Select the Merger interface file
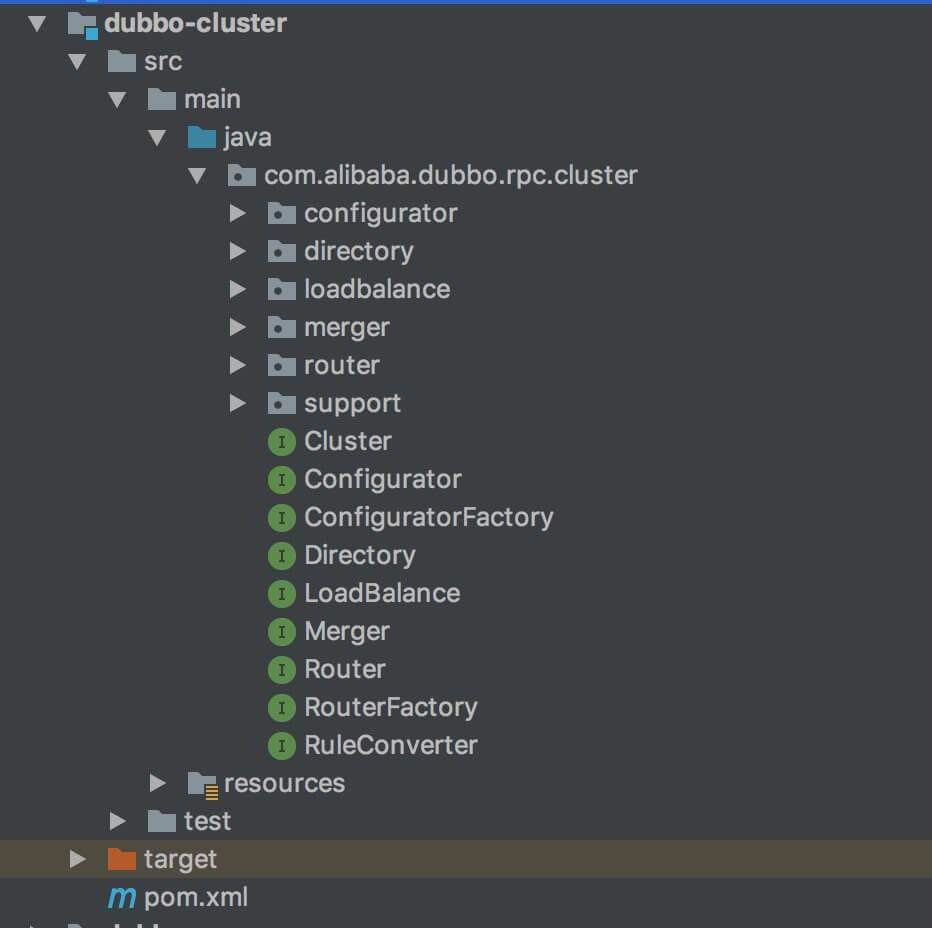Screen dimensions: 932x928 (346, 631)
